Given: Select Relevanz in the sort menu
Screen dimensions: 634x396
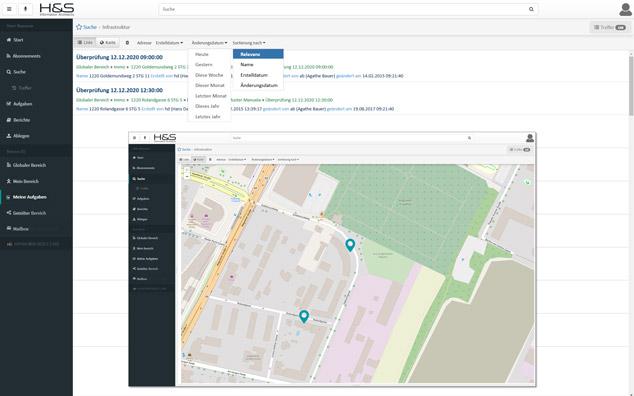Looking at the screenshot, I should click(x=258, y=54).
